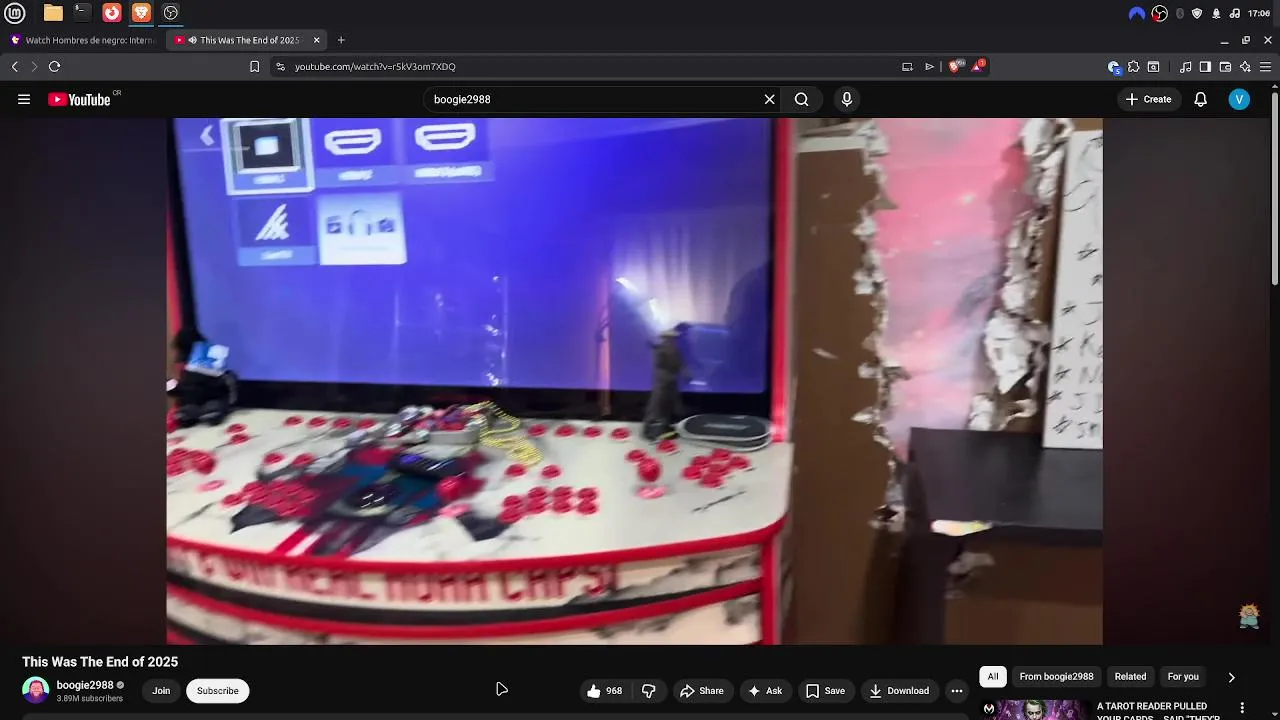Viewport: 1280px width, 720px height.
Task: Open the Brave Wallet icon
Action: [x=1225, y=67]
